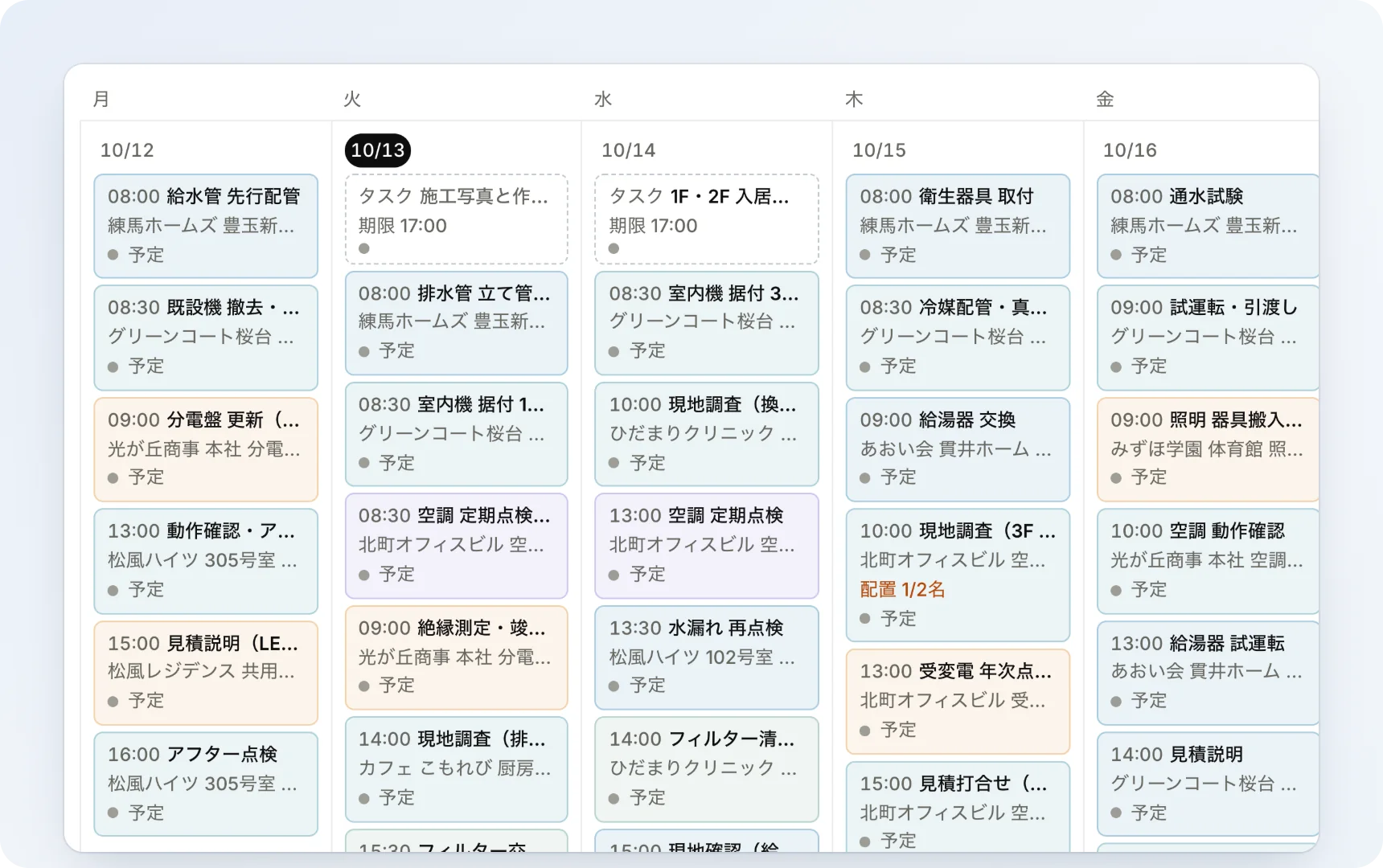This screenshot has width=1383, height=868.
Task: Open the 08:00 排水管 立て管 card
Action: coord(457,323)
